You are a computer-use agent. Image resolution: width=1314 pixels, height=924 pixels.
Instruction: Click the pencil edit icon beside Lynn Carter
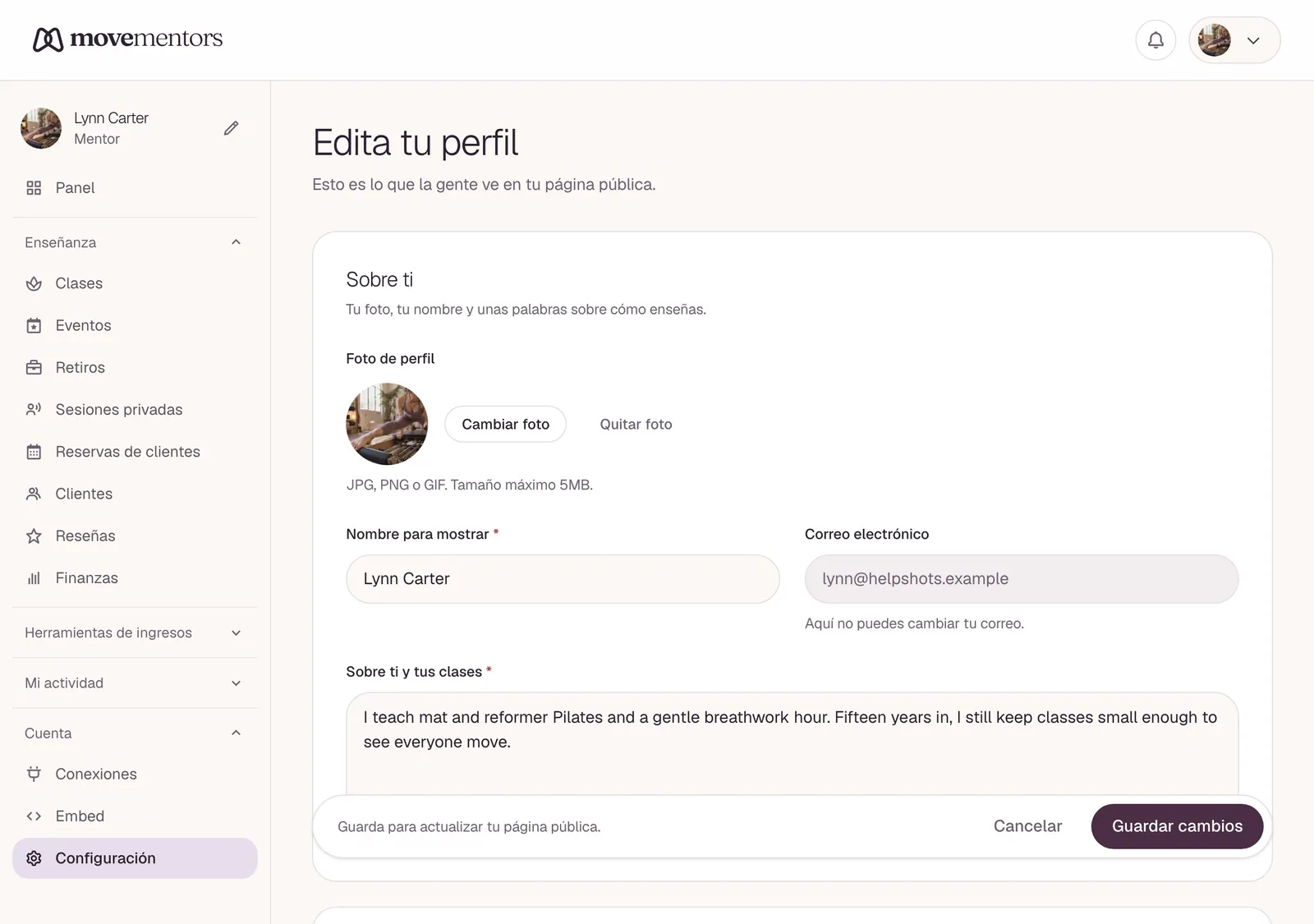pyautogui.click(x=232, y=128)
